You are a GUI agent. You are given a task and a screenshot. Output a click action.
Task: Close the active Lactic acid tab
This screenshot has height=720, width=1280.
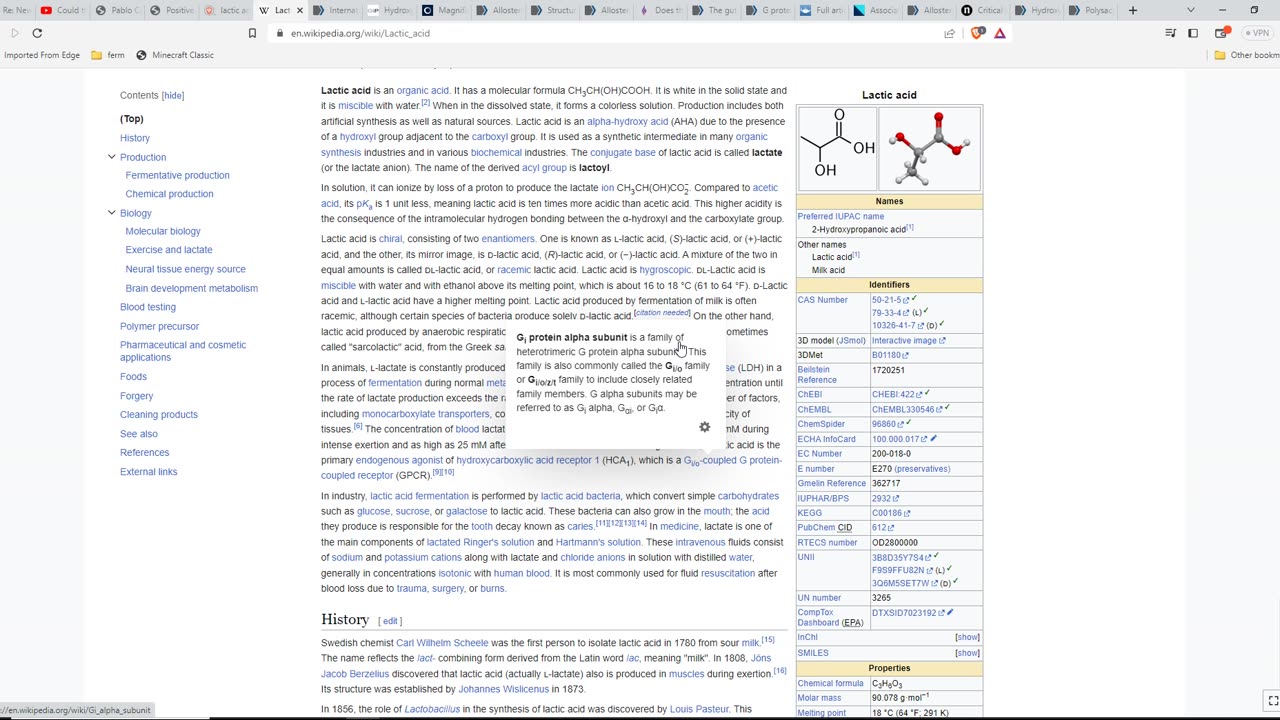tap(299, 10)
